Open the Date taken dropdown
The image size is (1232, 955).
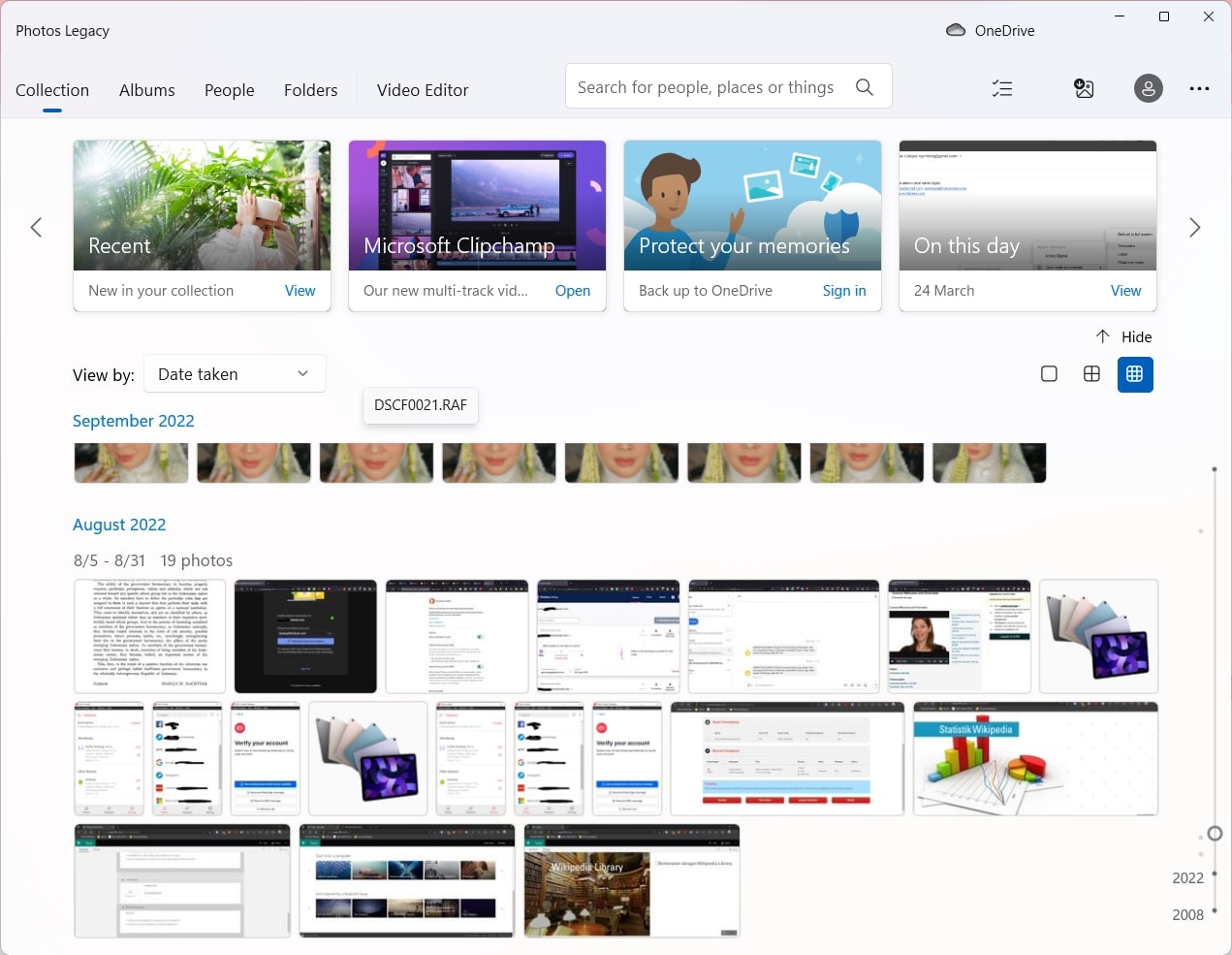tap(235, 374)
